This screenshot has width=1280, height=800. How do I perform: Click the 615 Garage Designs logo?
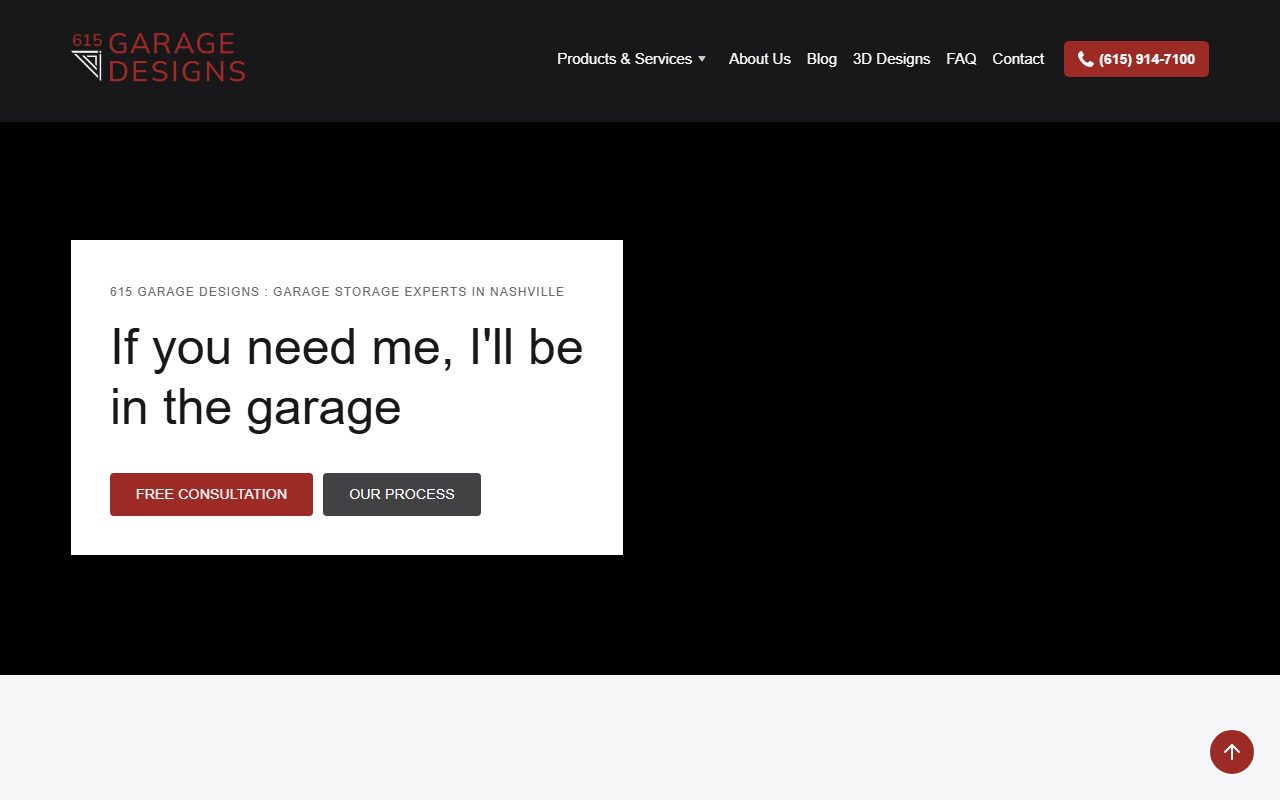(x=158, y=58)
